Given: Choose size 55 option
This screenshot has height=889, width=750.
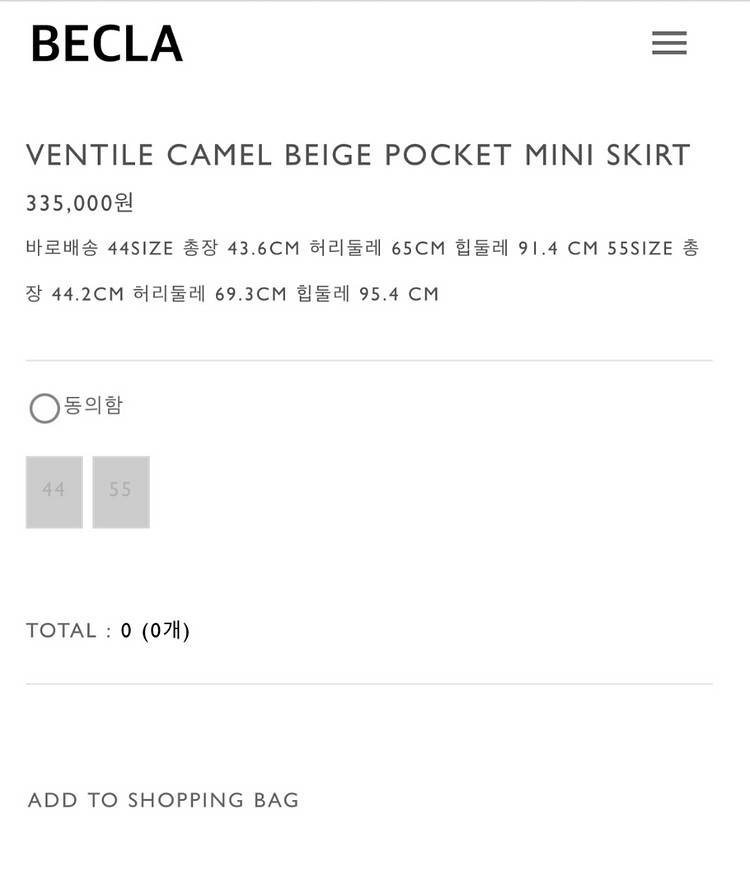Looking at the screenshot, I should pyautogui.click(x=121, y=492).
